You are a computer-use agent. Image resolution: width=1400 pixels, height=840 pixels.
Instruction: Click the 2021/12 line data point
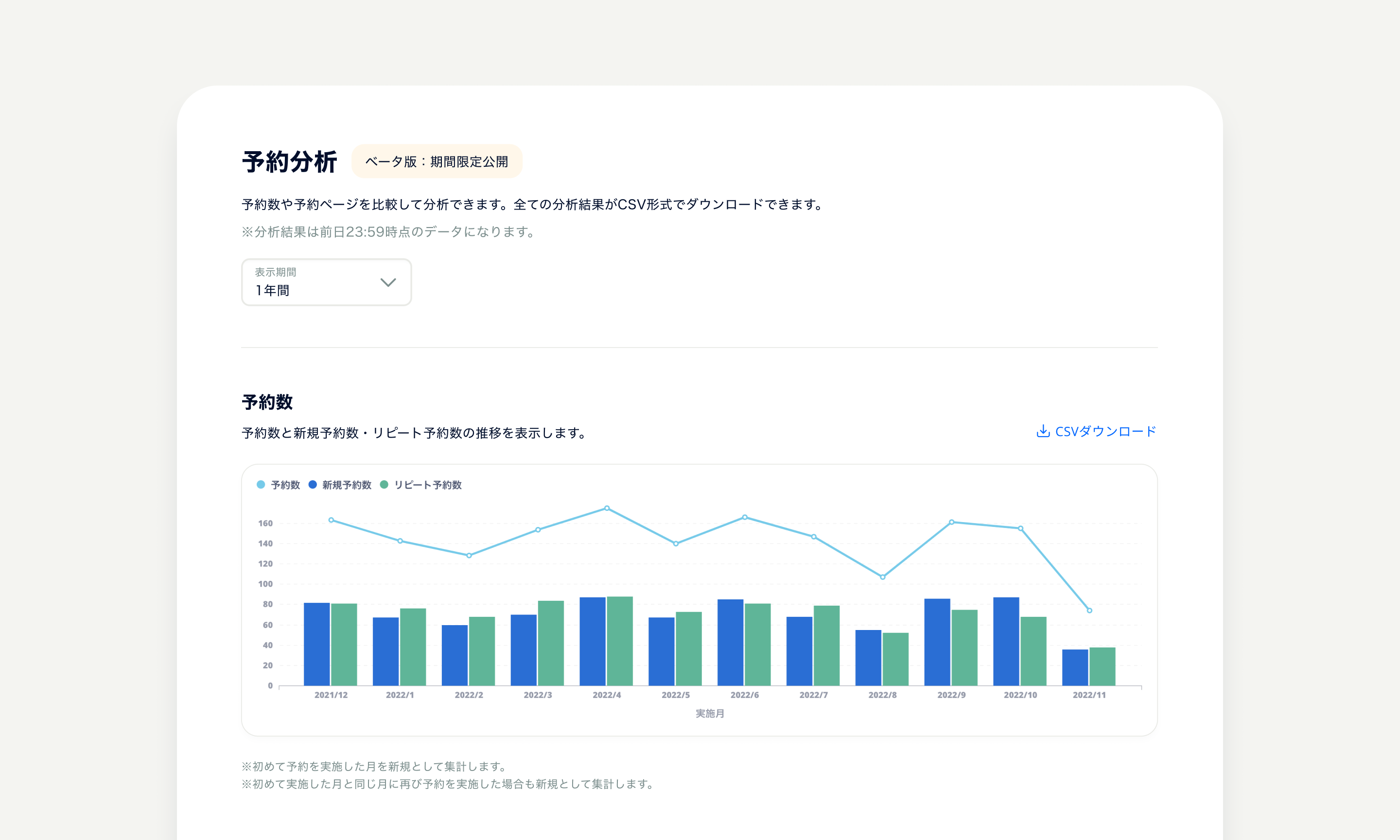[x=331, y=520]
